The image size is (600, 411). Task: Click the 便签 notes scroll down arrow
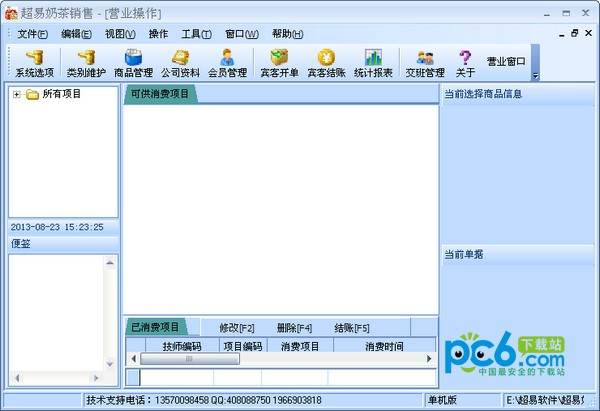coord(110,364)
